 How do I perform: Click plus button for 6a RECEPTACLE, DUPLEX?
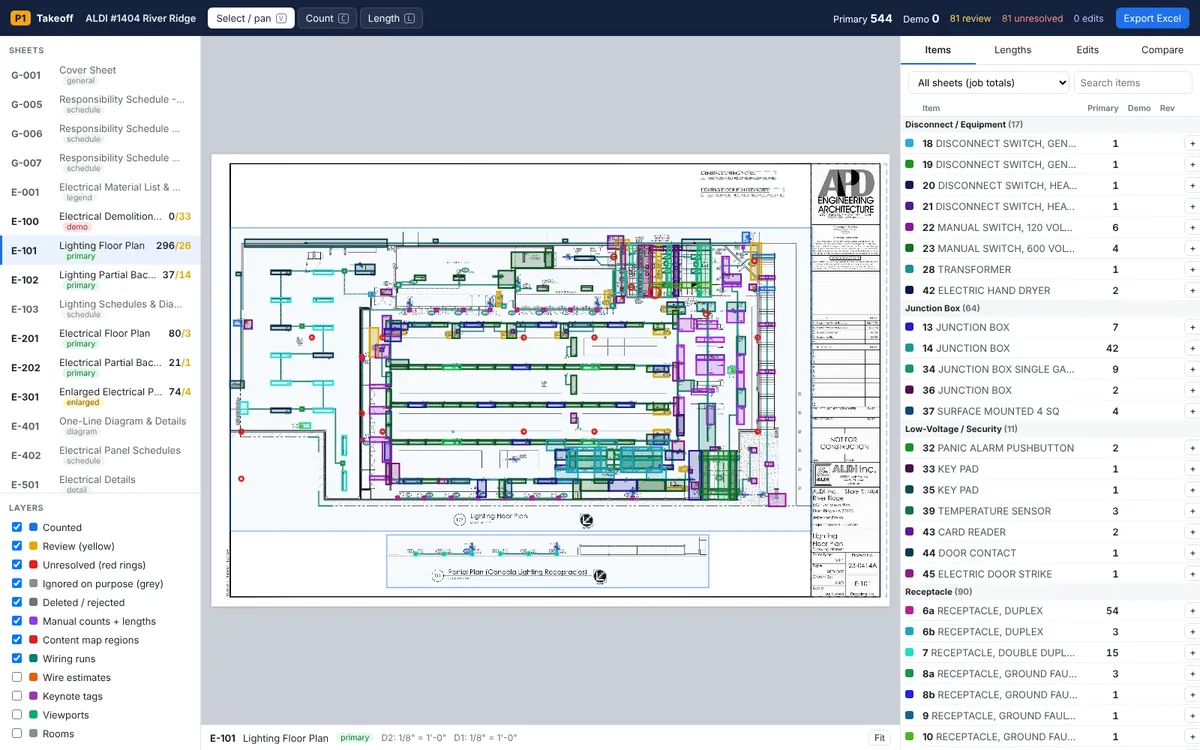coord(1192,612)
